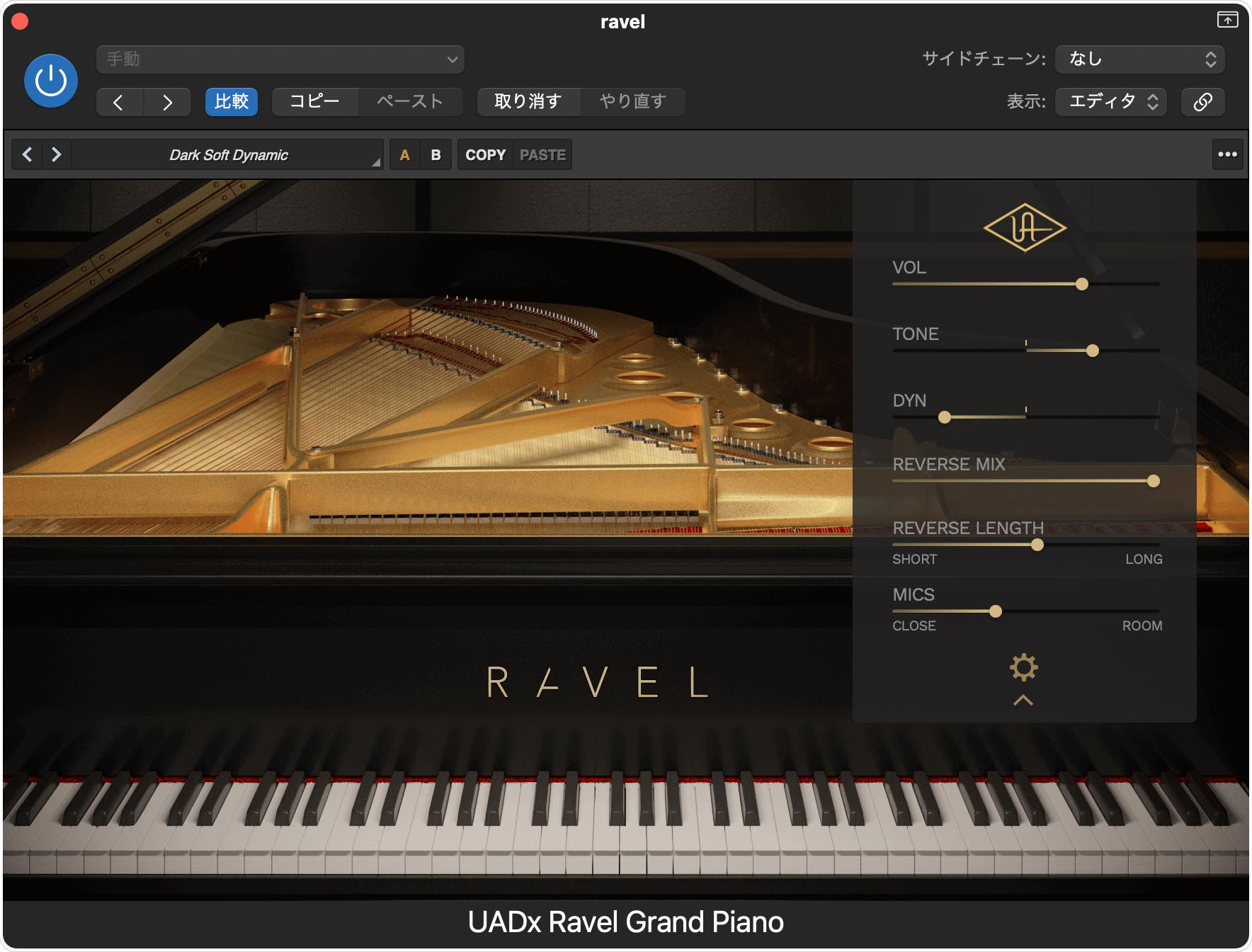
Task: Click the REVERSE MIX slider handle
Action: pyautogui.click(x=1154, y=481)
